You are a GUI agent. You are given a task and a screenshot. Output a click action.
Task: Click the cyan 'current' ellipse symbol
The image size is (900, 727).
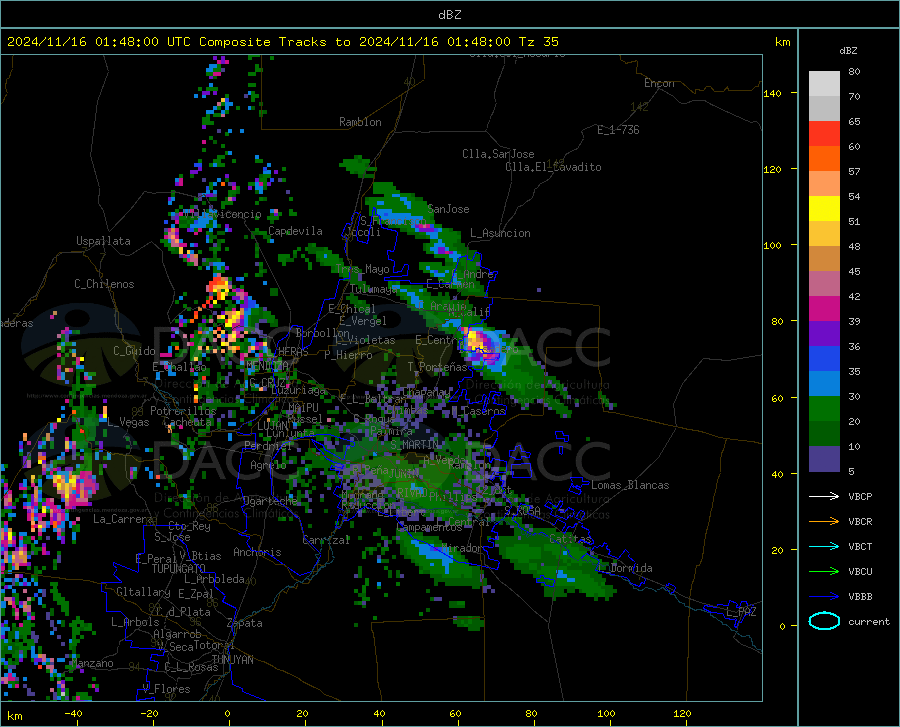pyautogui.click(x=824, y=621)
